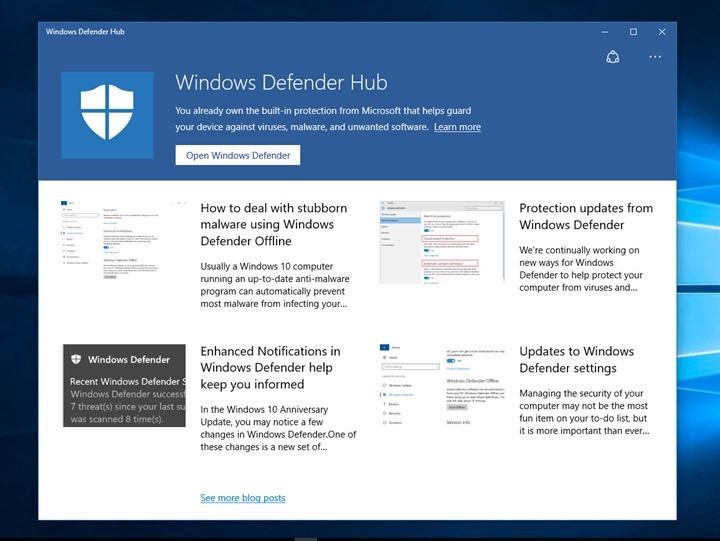The width and height of the screenshot is (720, 541).
Task: Click the Share icon in the header
Action: pyautogui.click(x=614, y=57)
